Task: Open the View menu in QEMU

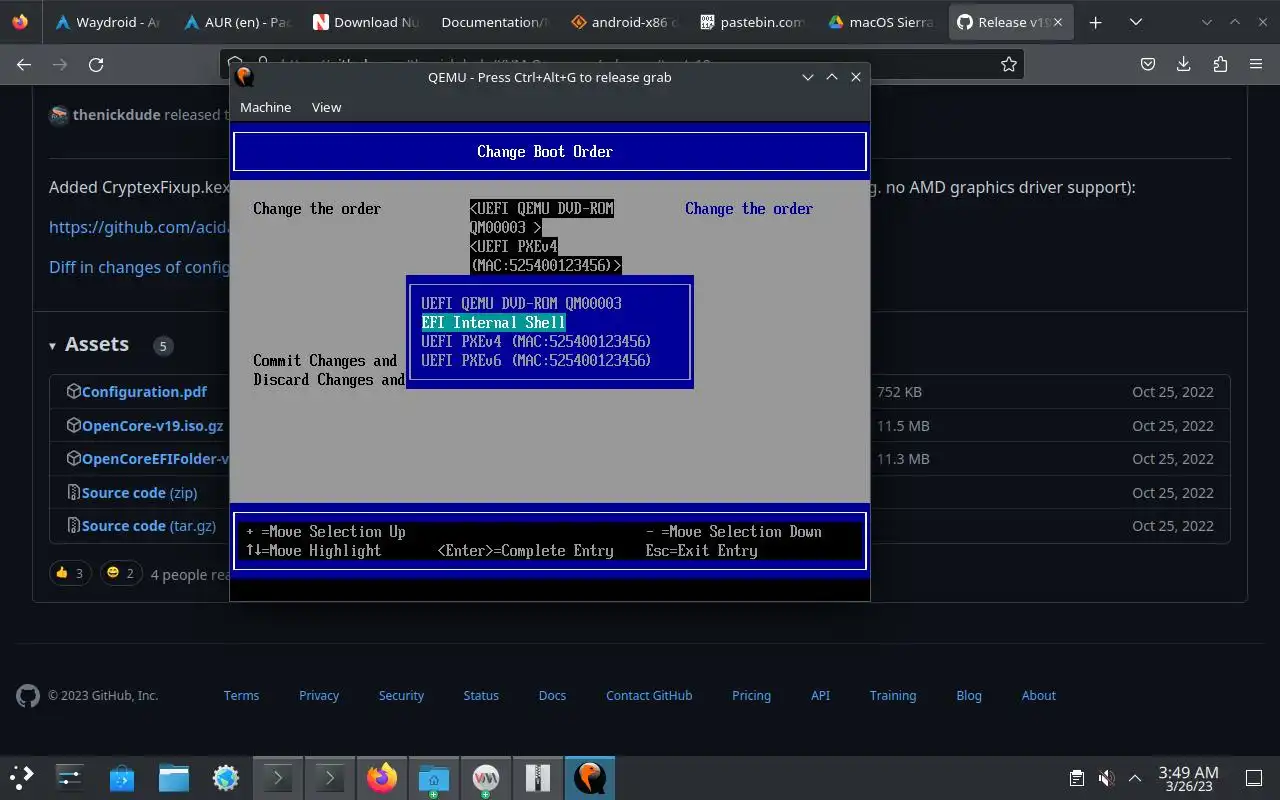Action: [x=326, y=107]
